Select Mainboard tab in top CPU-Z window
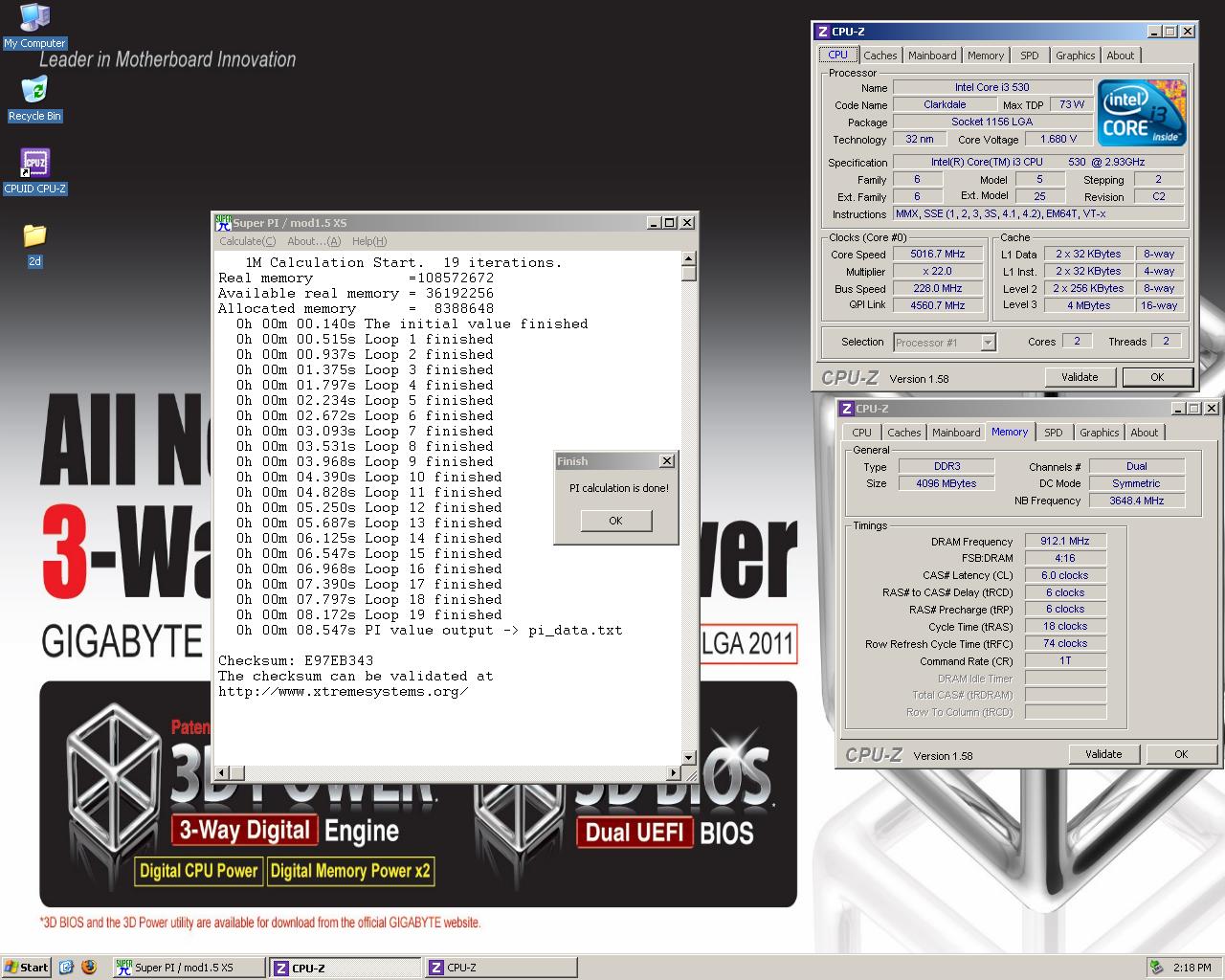 coord(932,56)
